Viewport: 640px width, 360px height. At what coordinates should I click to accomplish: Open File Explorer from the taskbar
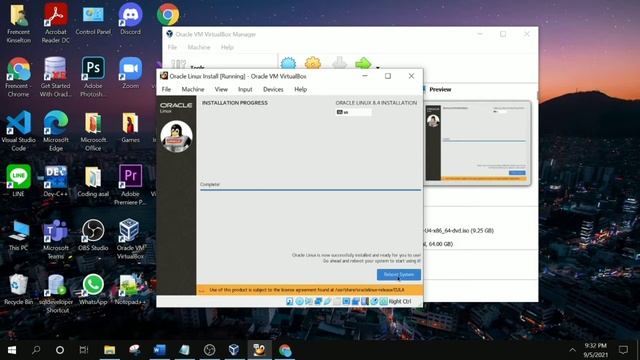point(109,350)
